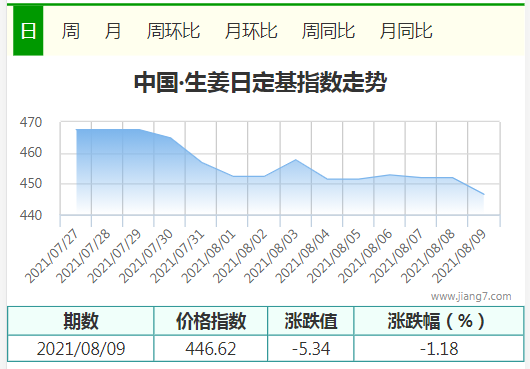Click x-axis date label 2021/08/05
The height and width of the screenshot is (369, 530).
pyautogui.click(x=334, y=256)
